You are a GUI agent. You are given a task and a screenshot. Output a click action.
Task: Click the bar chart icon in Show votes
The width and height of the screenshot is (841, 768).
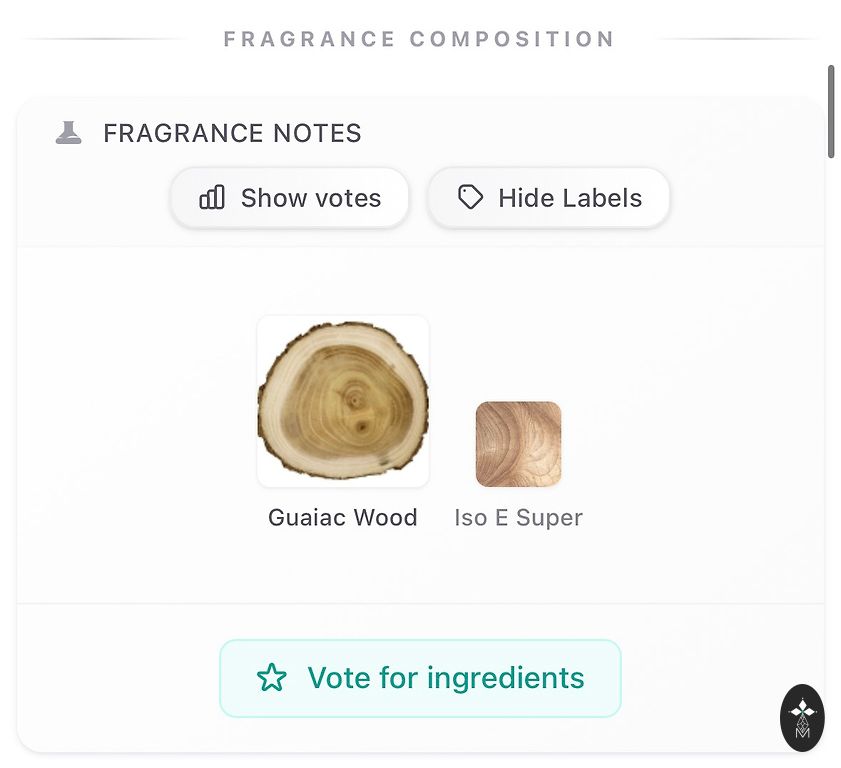click(212, 198)
